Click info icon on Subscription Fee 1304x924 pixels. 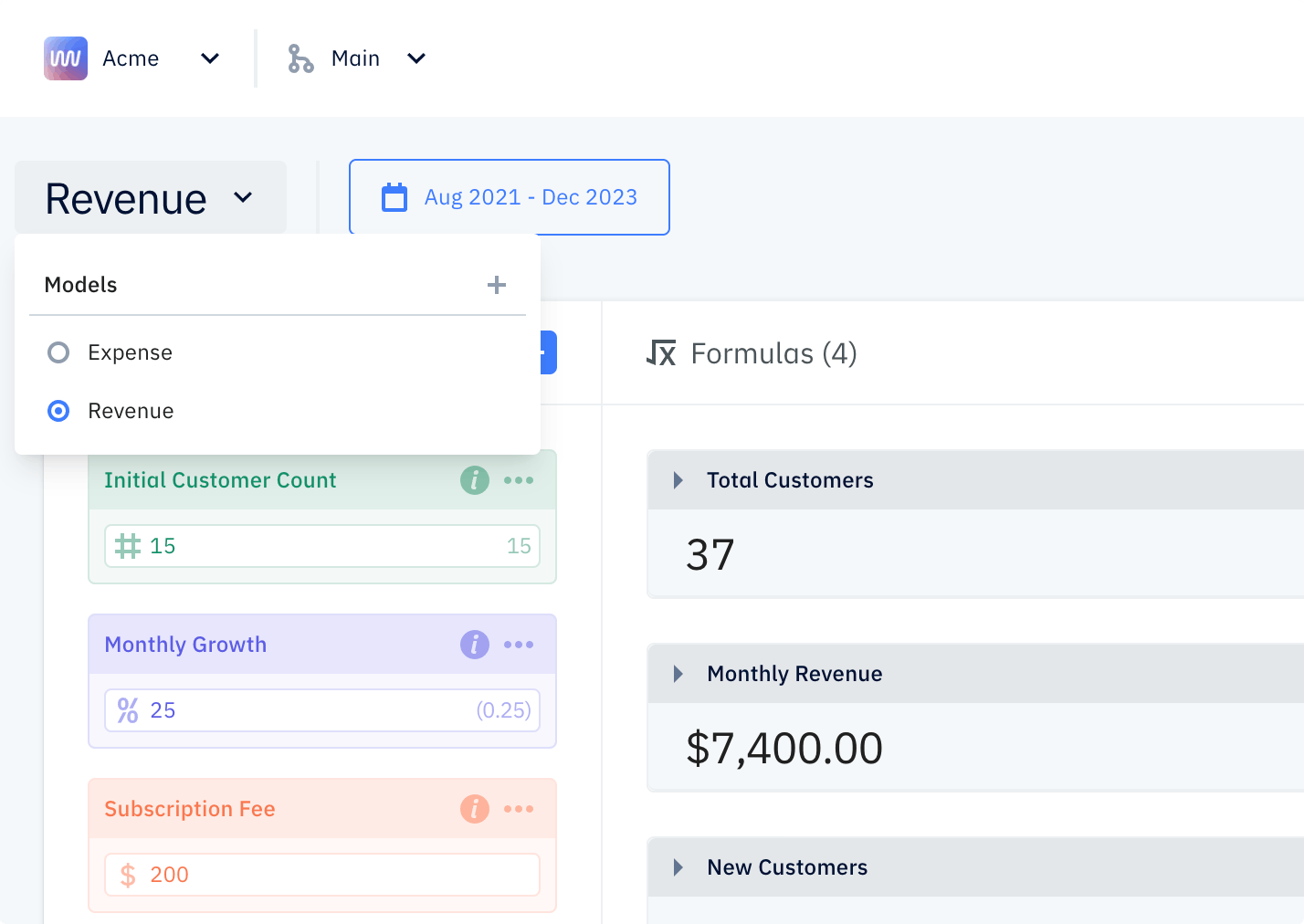pos(475,809)
